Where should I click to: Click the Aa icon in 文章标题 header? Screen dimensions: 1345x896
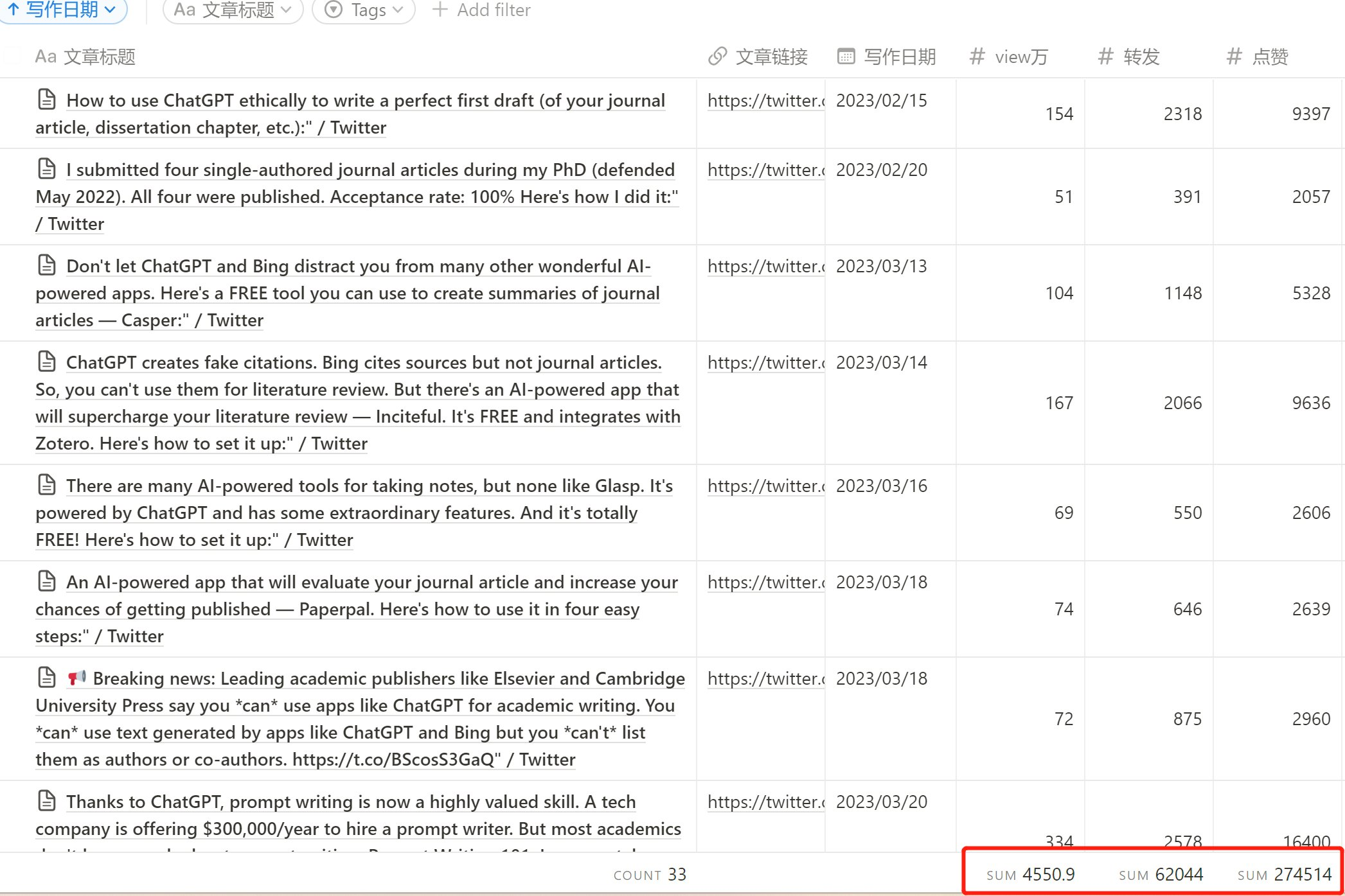[x=46, y=57]
